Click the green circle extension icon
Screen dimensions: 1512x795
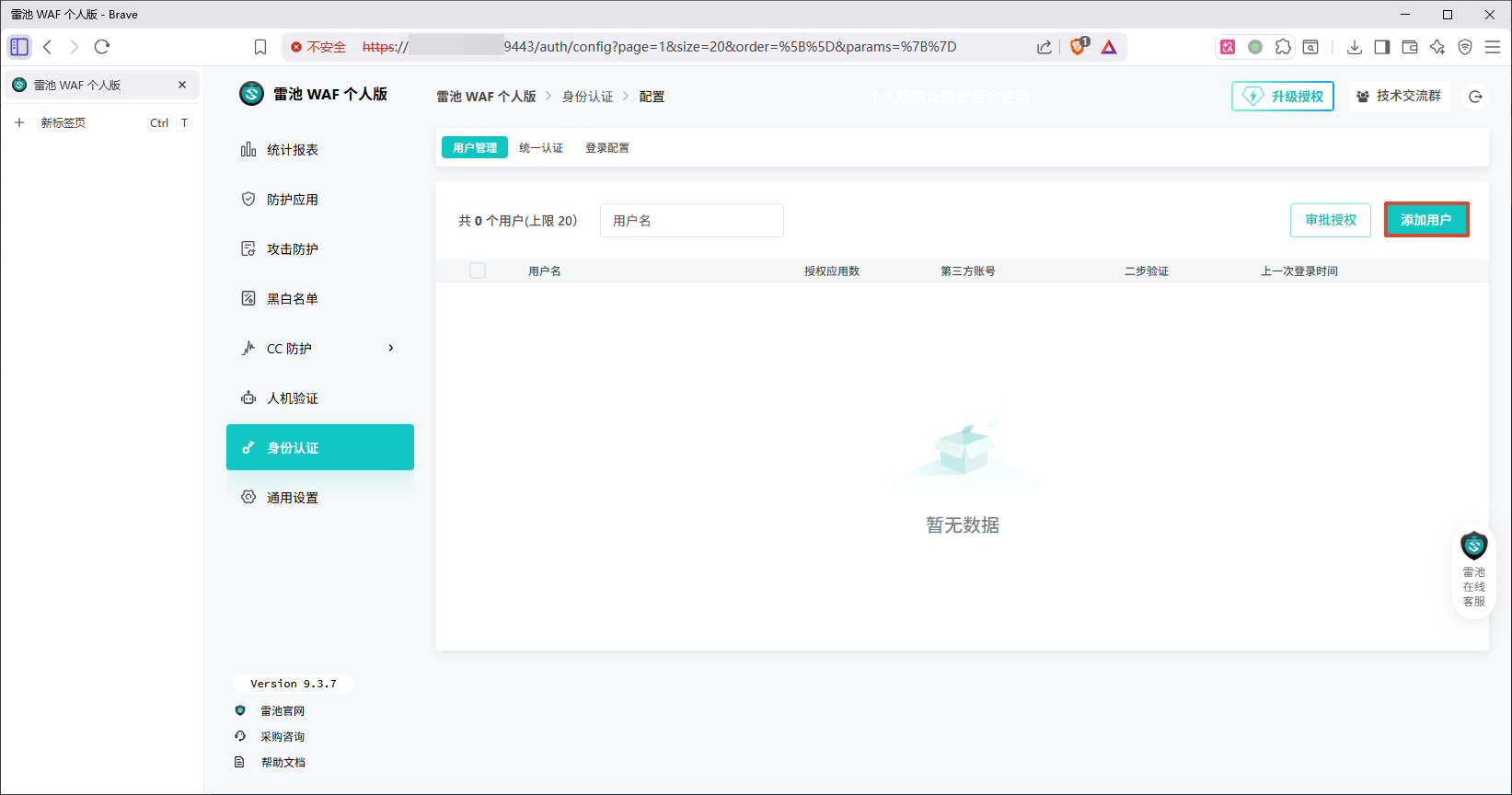1255,47
